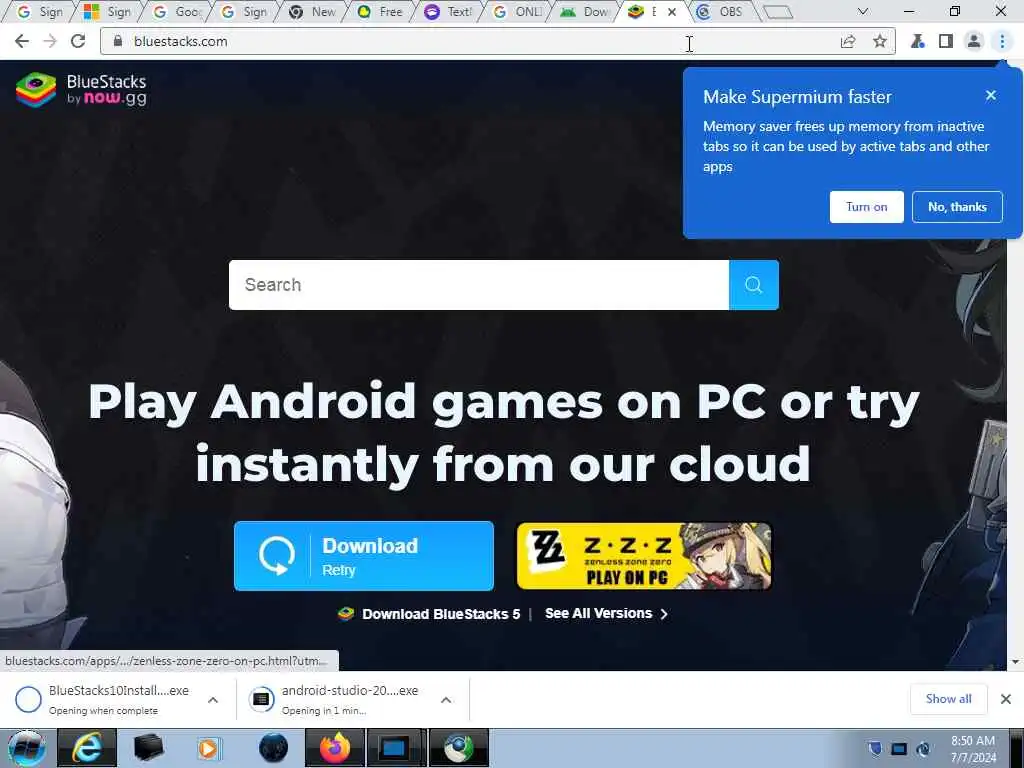Share this page using the share icon
Image resolution: width=1024 pixels, height=768 pixels.
pyautogui.click(x=848, y=42)
